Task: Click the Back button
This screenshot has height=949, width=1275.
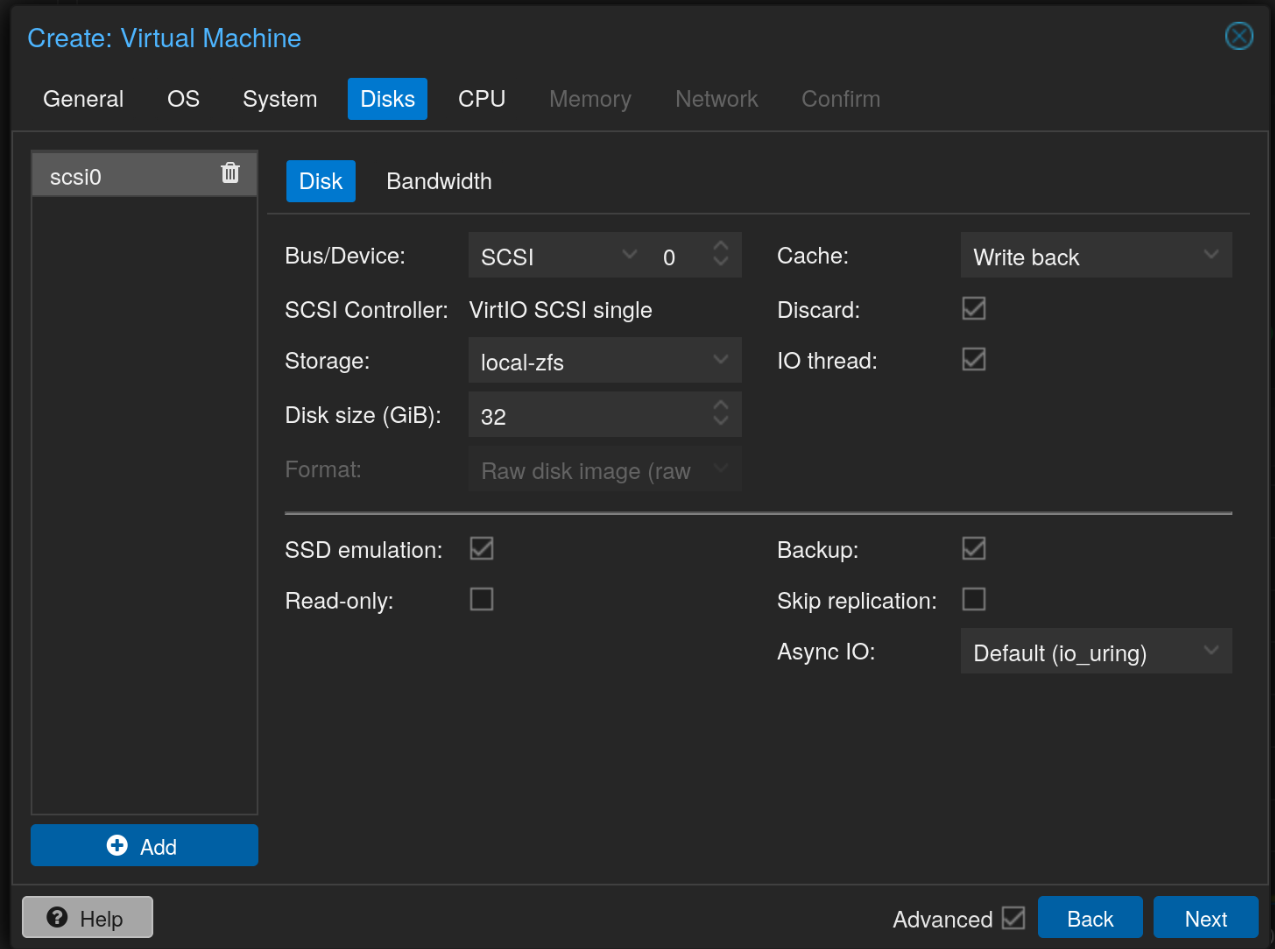Action: pos(1090,917)
